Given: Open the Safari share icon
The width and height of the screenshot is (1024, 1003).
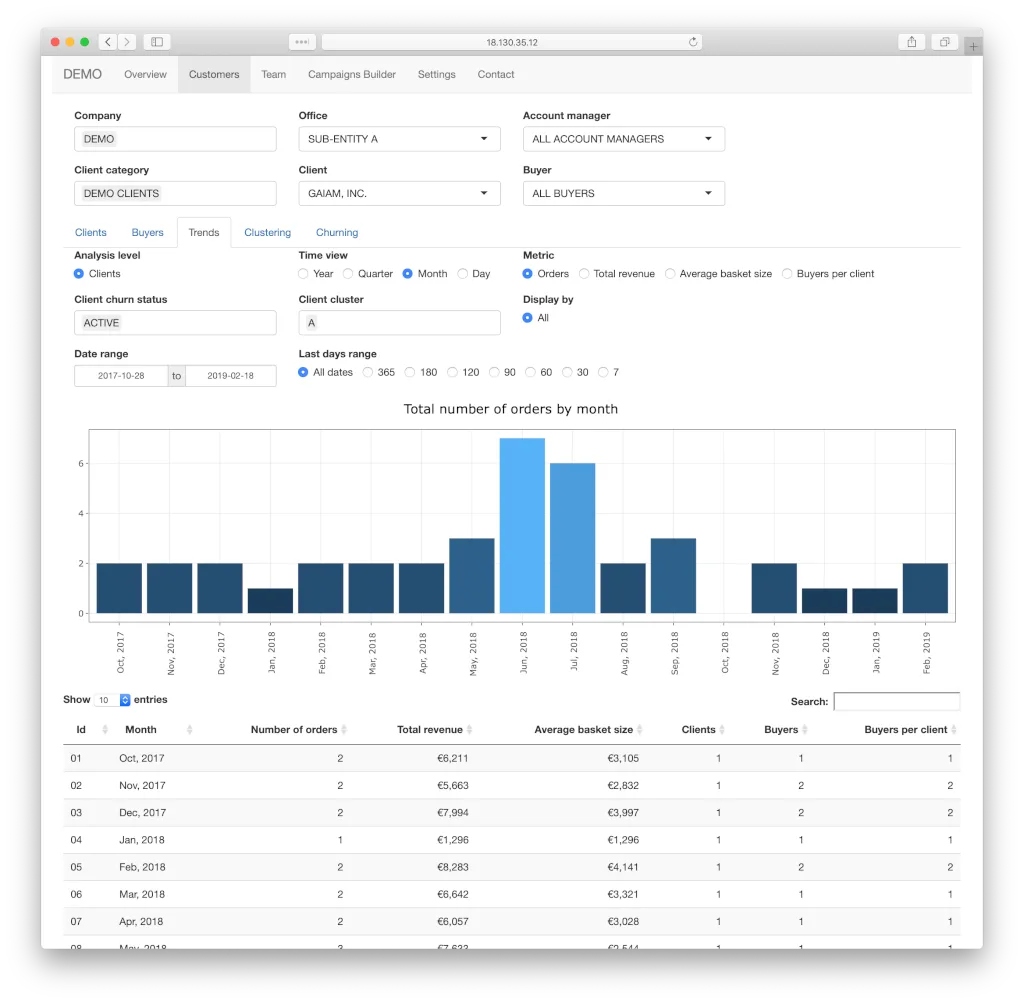Looking at the screenshot, I should click(x=912, y=42).
